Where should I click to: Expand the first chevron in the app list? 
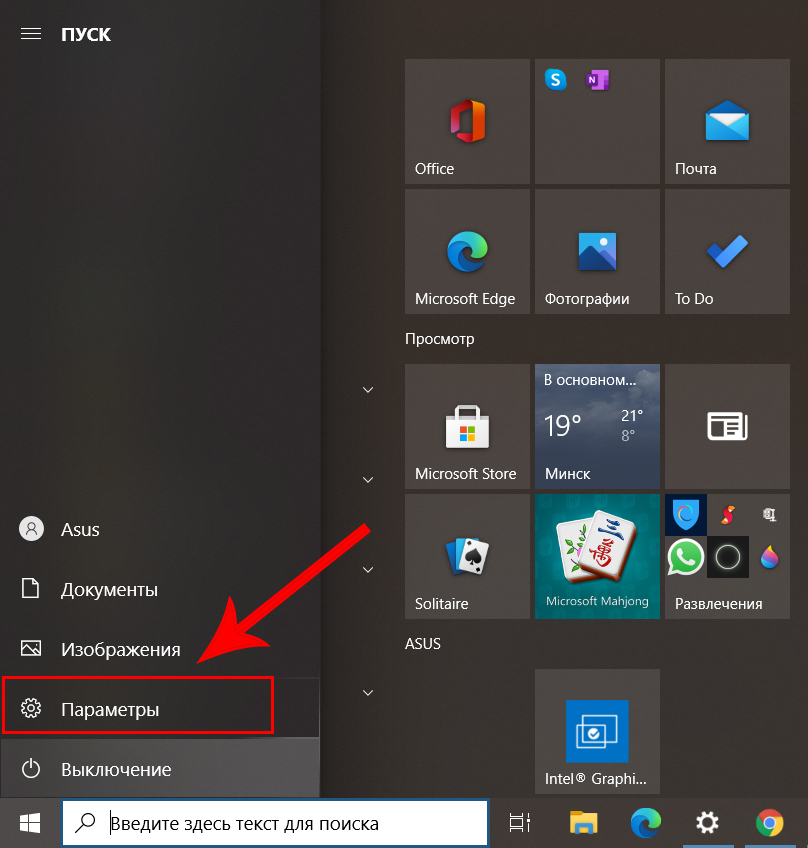click(x=368, y=390)
